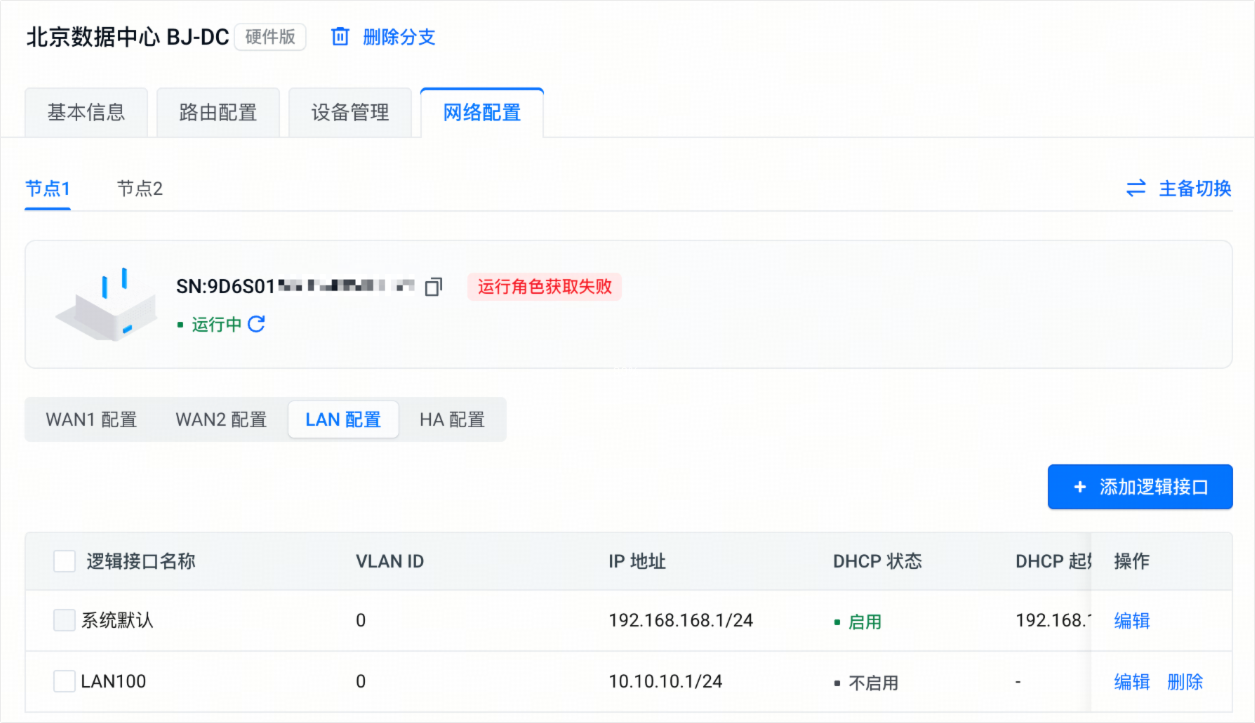Click the 硬件版 tag

pyautogui.click(x=270, y=37)
